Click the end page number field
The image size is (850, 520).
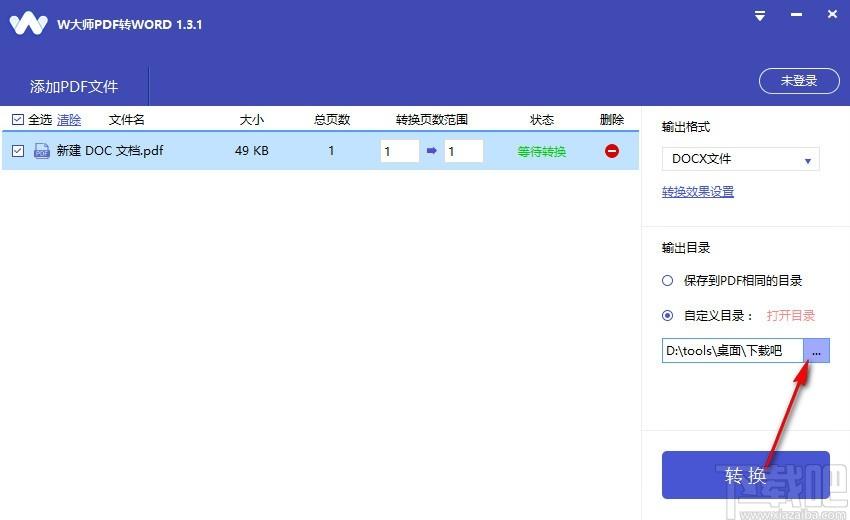pos(463,151)
